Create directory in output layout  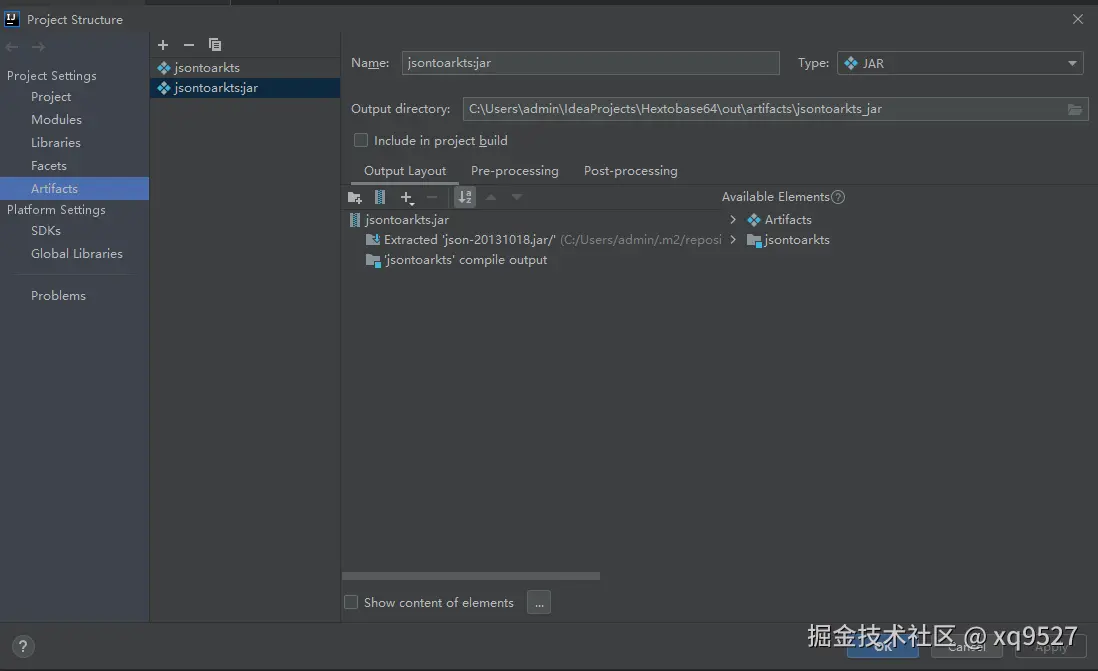coord(355,198)
